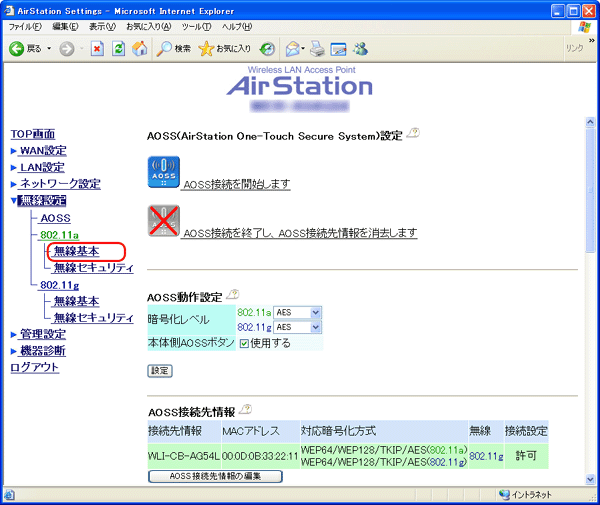This screenshot has width=600, height=505.
Task: Open the ファイル(F) menu
Action: click(25, 27)
